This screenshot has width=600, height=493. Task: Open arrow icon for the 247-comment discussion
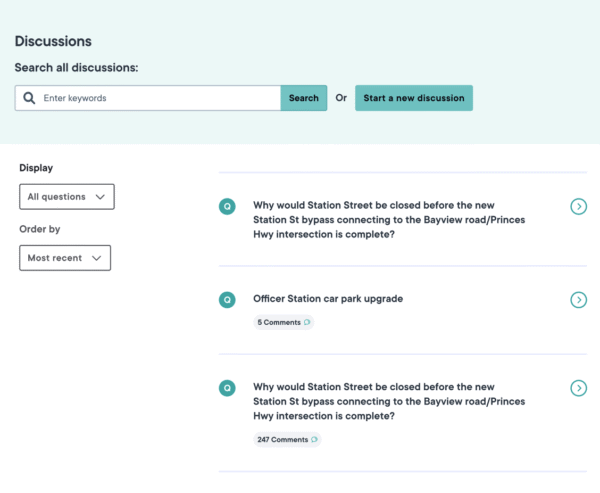(578, 387)
